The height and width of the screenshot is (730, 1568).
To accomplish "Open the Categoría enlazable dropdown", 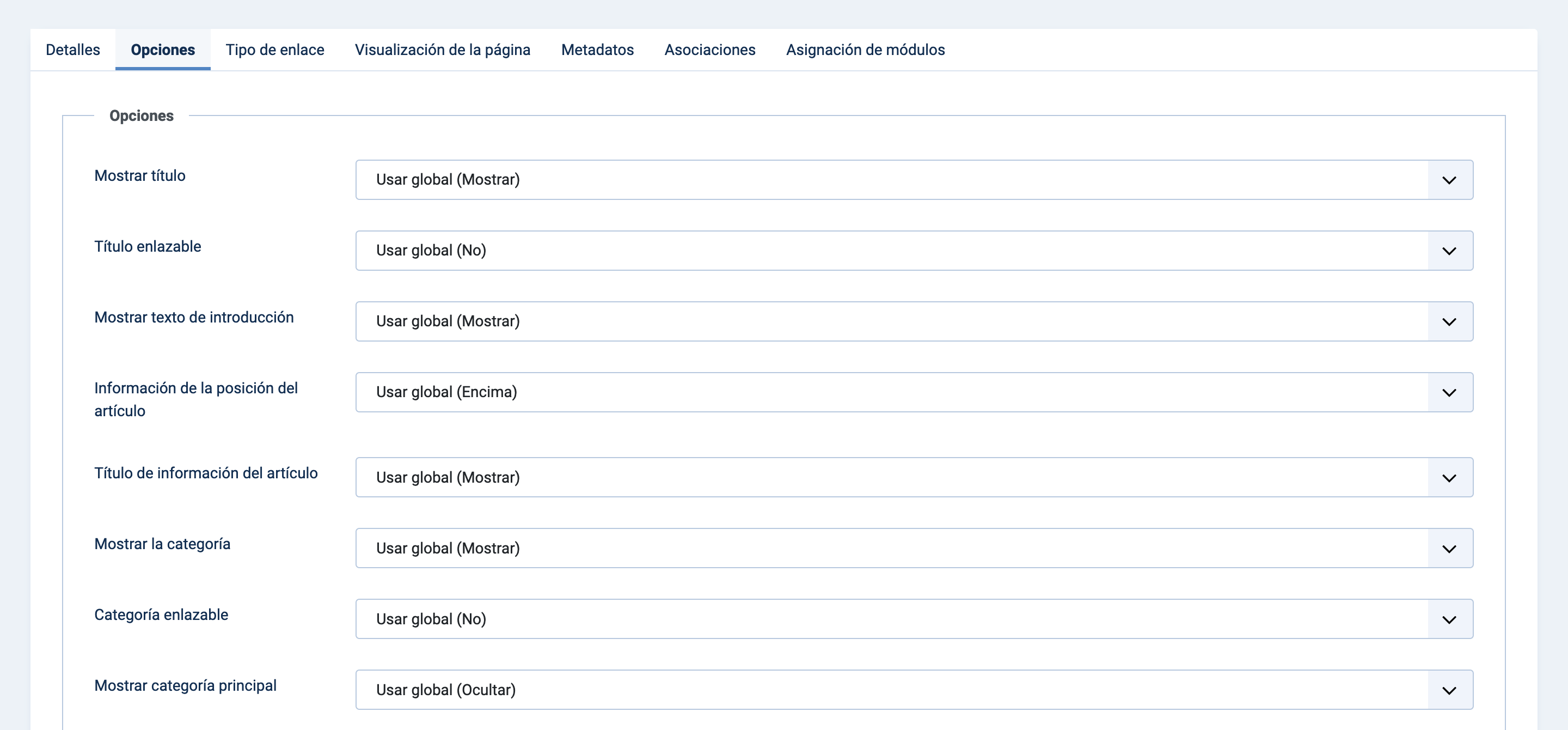I will (914, 619).
